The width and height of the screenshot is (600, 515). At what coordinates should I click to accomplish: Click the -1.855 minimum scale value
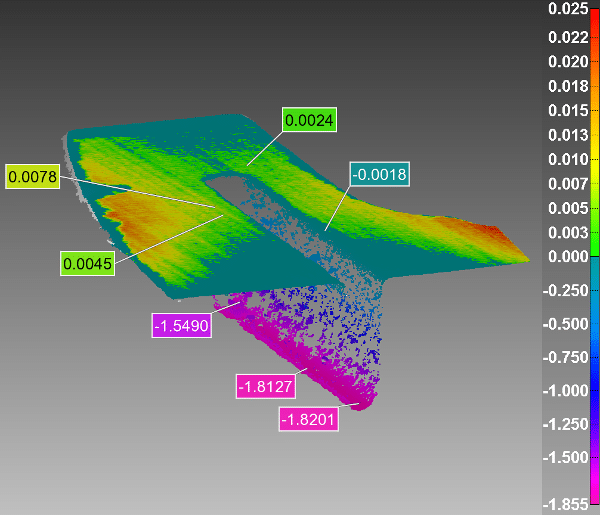coord(566,505)
